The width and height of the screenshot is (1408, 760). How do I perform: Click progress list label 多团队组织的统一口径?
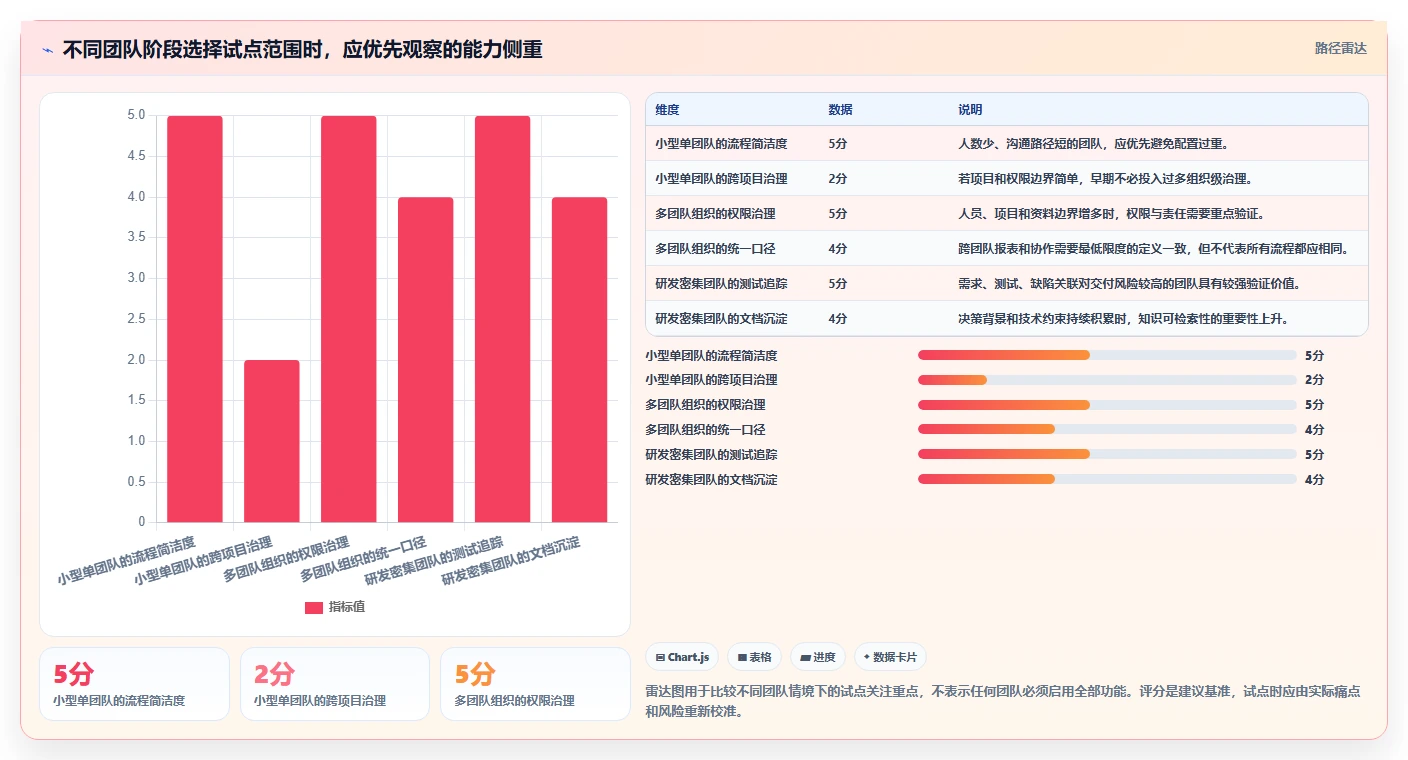[x=705, y=430]
